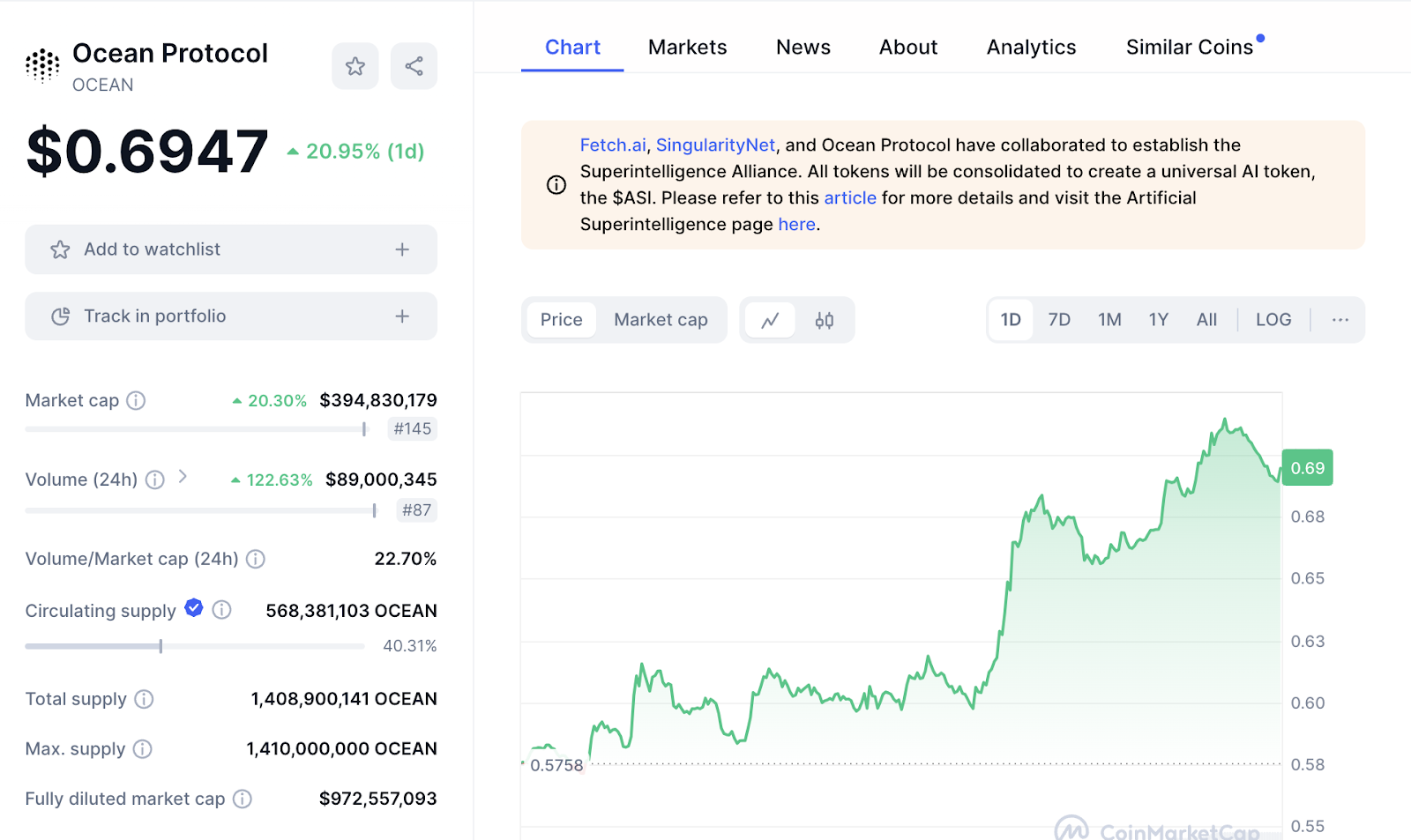Click the share icon near the coin name
The height and width of the screenshot is (840, 1411).
point(414,66)
